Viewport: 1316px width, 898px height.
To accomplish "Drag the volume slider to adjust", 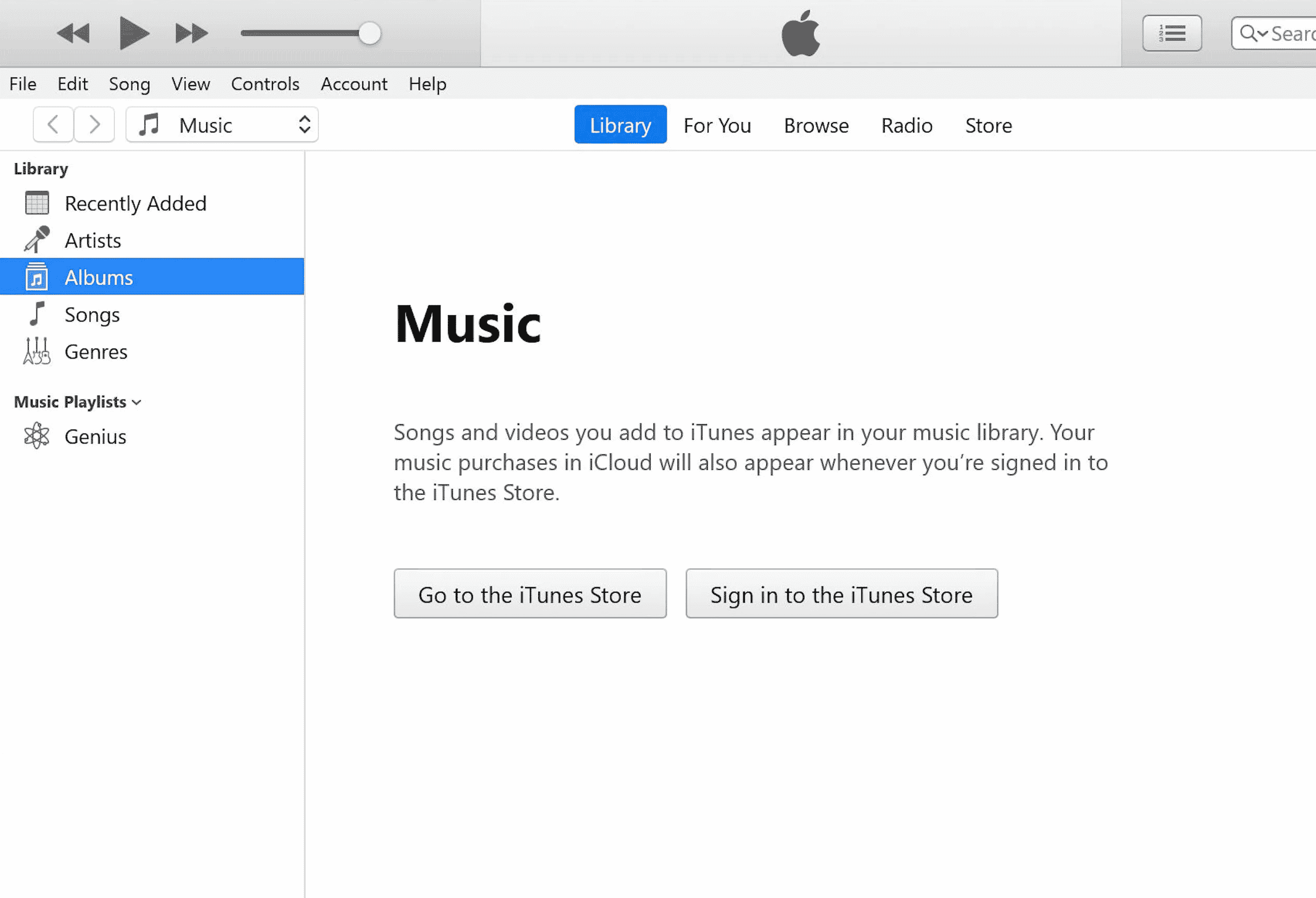I will click(x=369, y=33).
